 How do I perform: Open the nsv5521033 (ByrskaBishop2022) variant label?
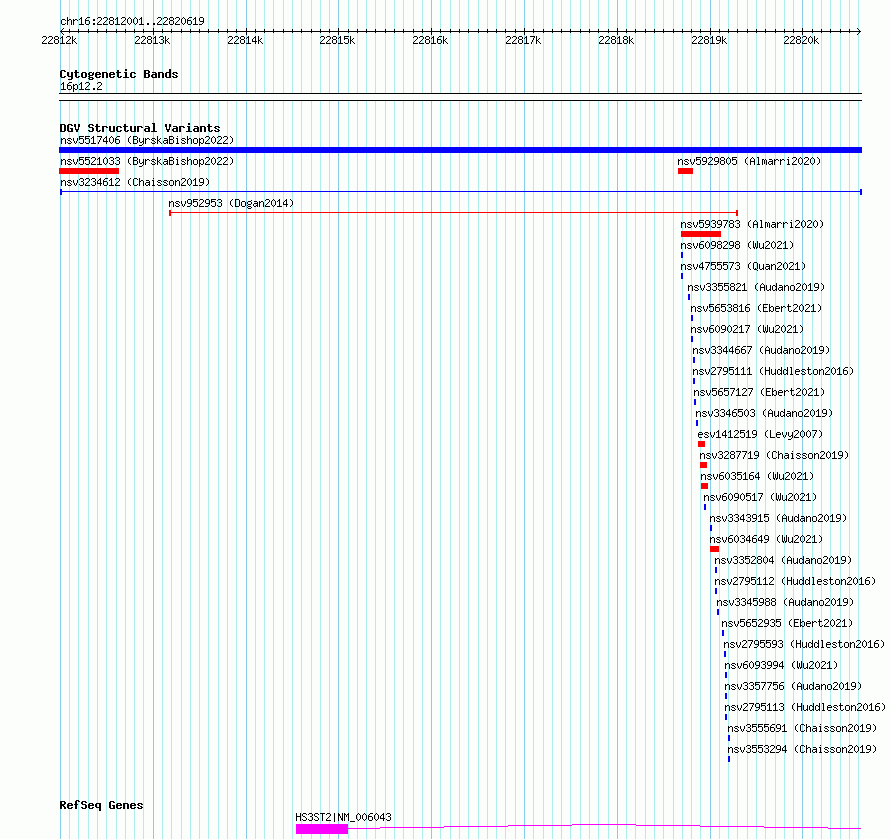click(x=147, y=161)
